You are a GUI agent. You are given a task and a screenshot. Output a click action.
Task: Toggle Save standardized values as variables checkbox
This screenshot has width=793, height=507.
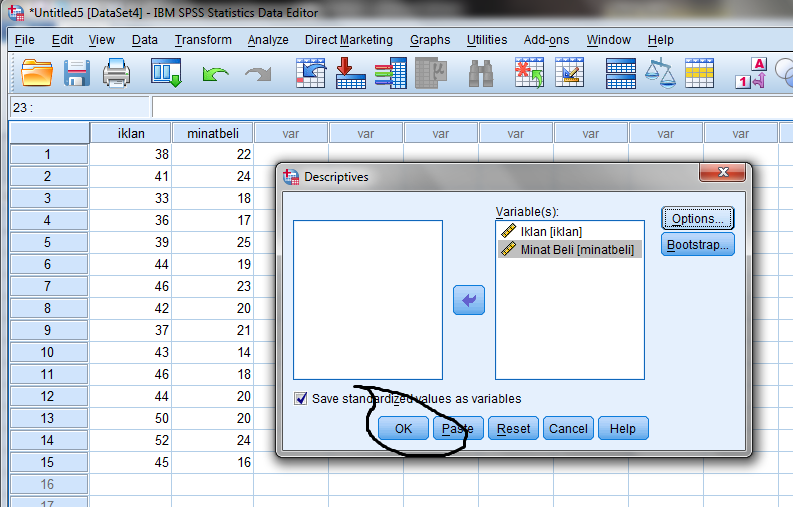point(301,399)
